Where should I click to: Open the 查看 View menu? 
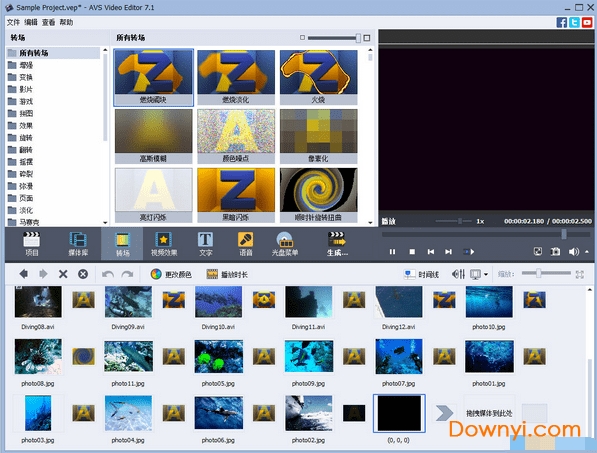point(48,22)
